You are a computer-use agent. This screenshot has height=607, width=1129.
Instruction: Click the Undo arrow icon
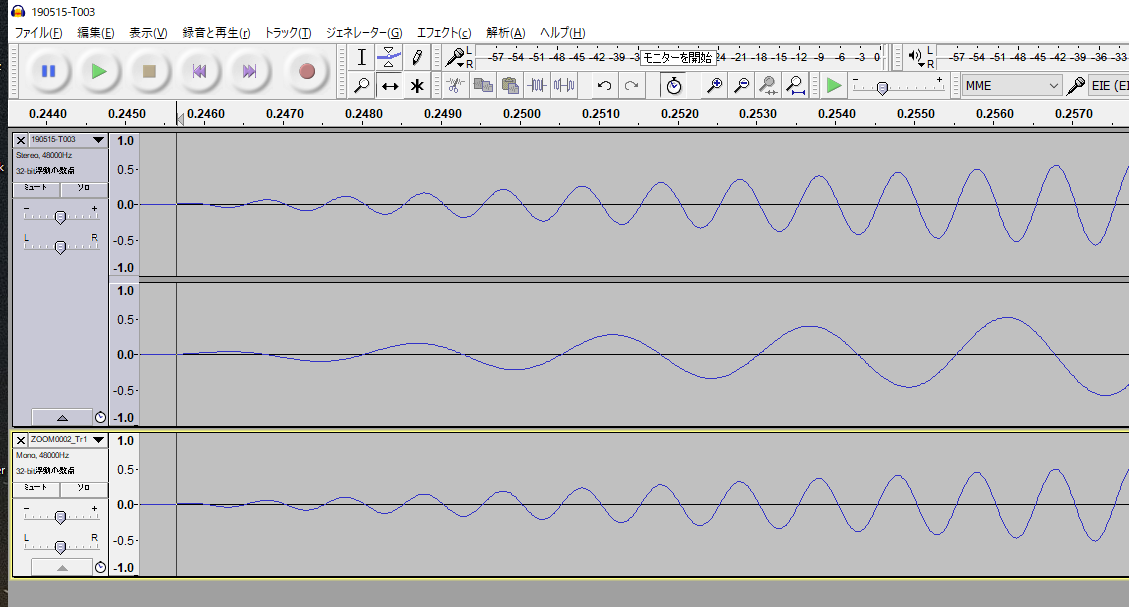pos(604,86)
